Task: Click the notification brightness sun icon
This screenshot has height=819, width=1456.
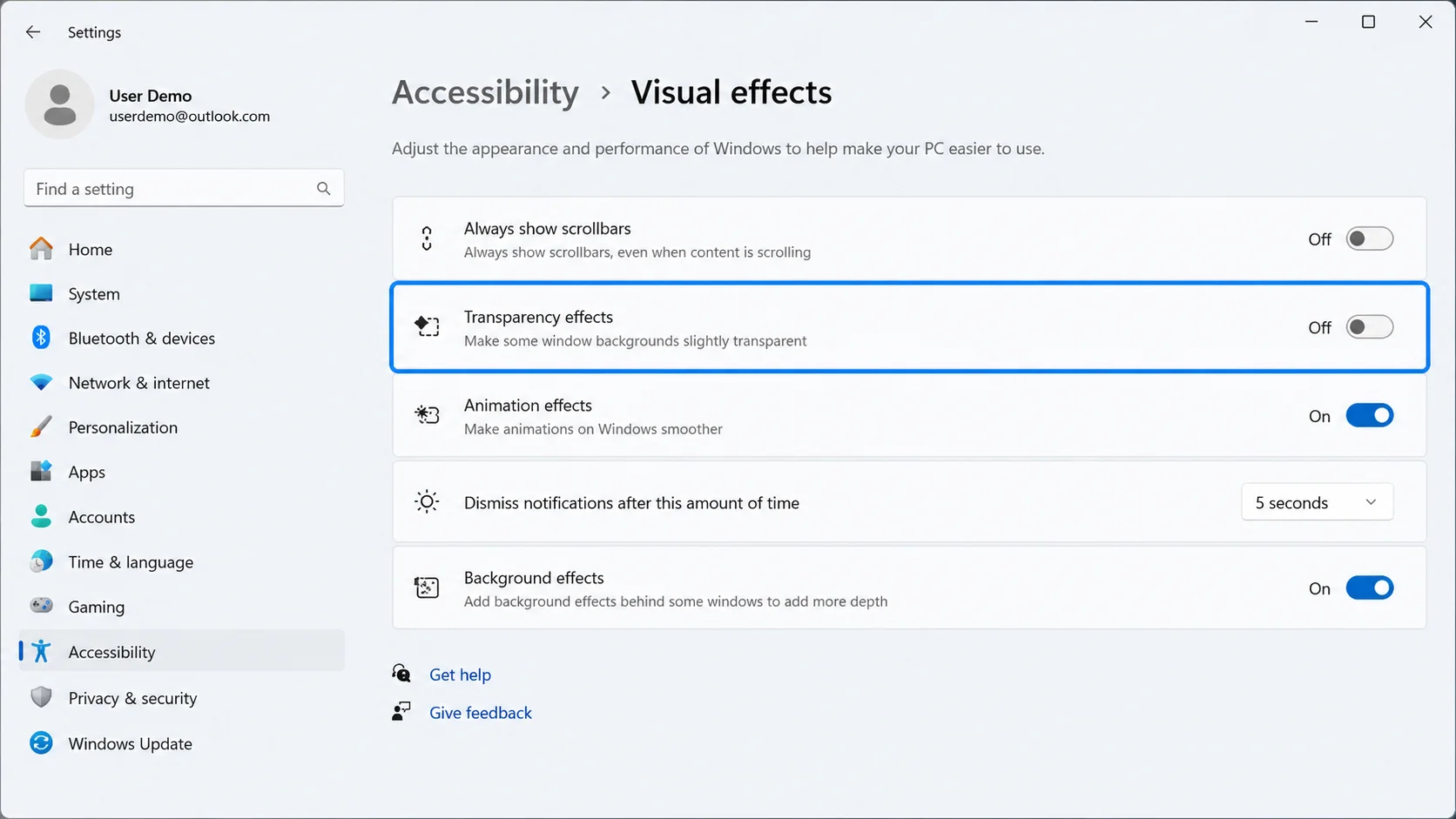Action: (x=427, y=502)
